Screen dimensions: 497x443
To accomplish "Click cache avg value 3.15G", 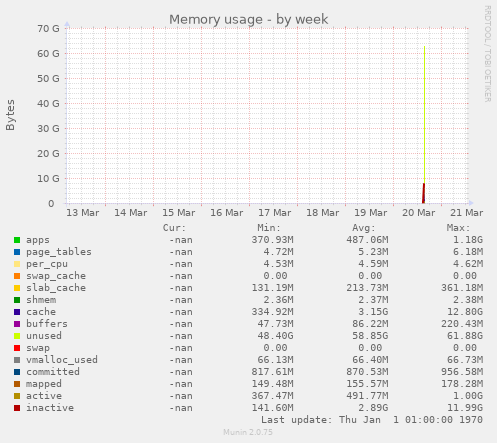I will (373, 312).
